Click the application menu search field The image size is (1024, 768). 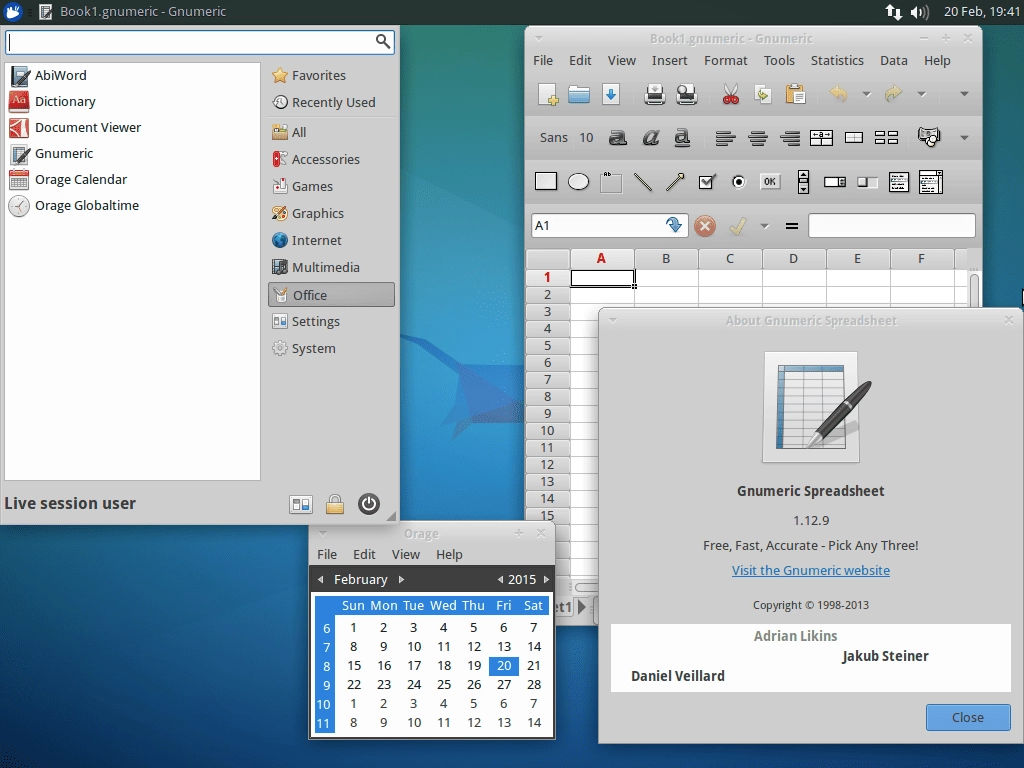tap(200, 42)
